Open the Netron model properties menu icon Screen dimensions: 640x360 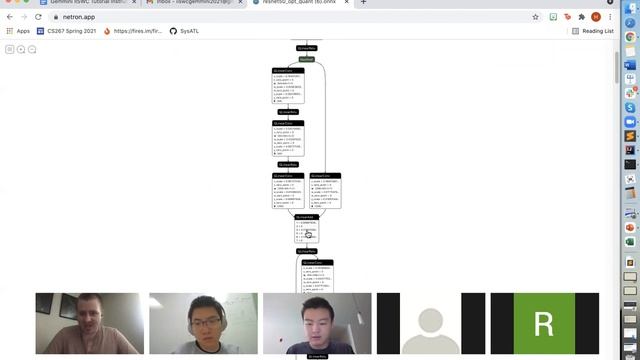pyautogui.click(x=9, y=49)
